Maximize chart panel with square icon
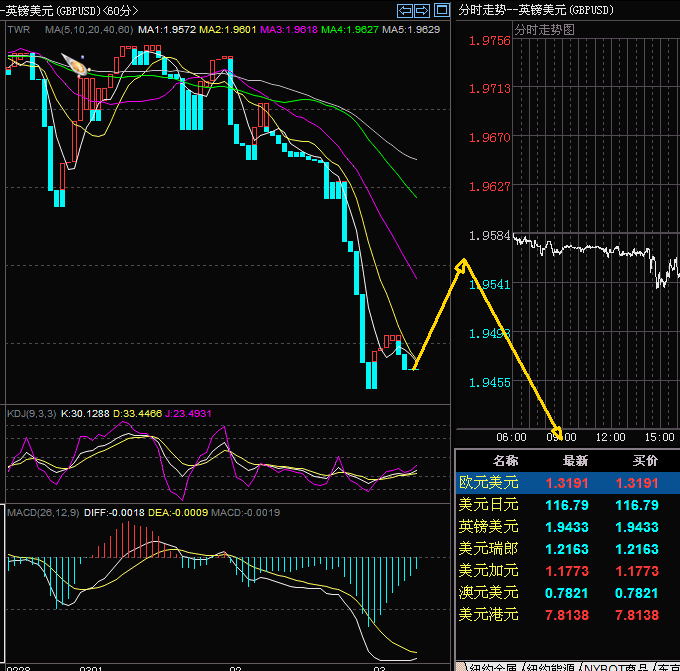680x671 pixels. click(x=441, y=10)
